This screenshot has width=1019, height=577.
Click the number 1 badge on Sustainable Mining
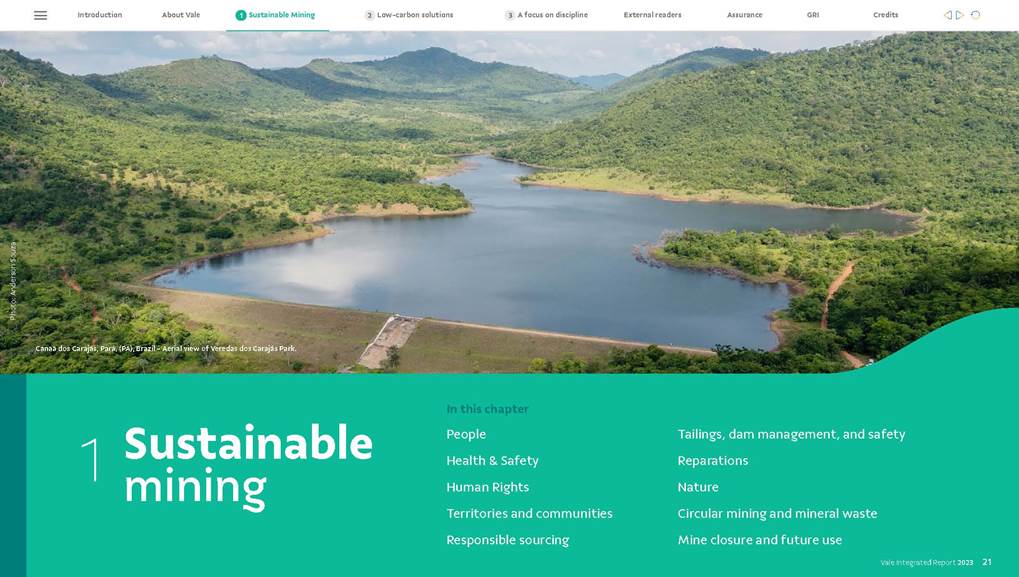(240, 15)
